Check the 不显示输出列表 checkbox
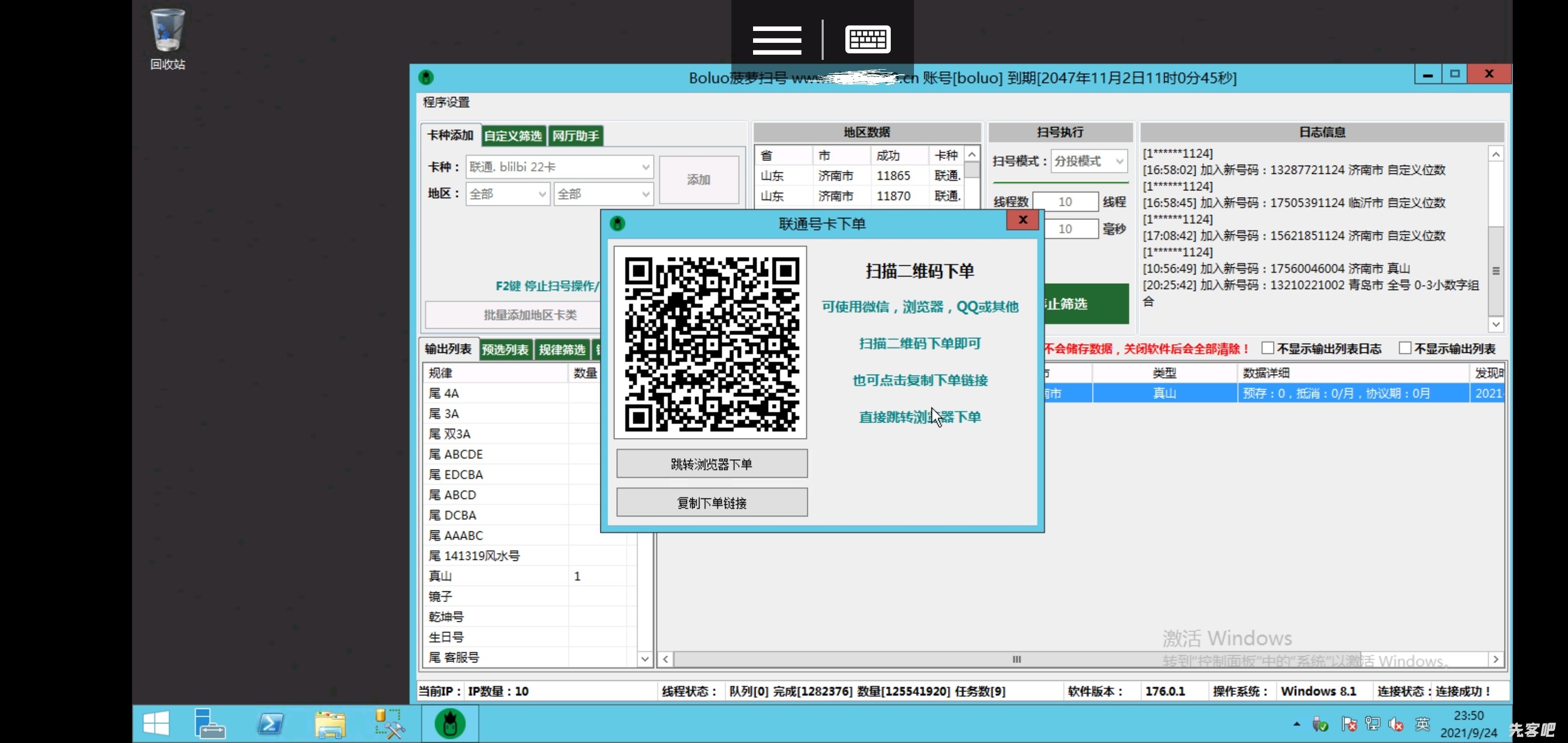The height and width of the screenshot is (743, 1568). pos(1405,348)
